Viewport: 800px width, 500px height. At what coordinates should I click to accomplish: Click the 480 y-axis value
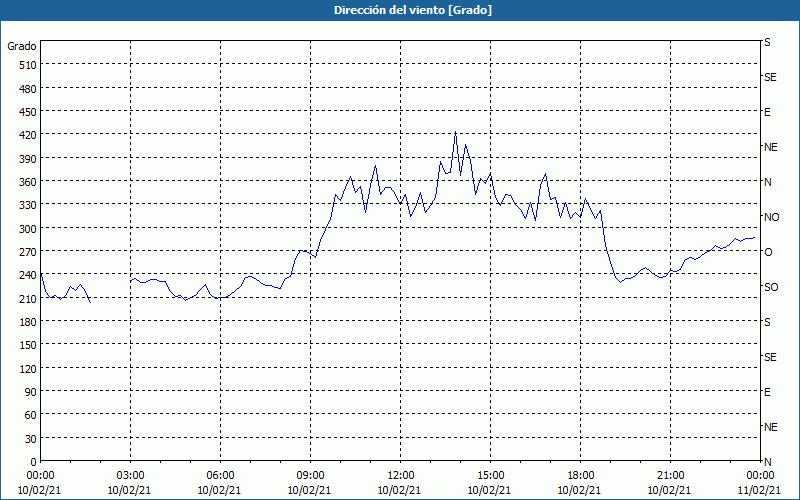click(x=28, y=89)
